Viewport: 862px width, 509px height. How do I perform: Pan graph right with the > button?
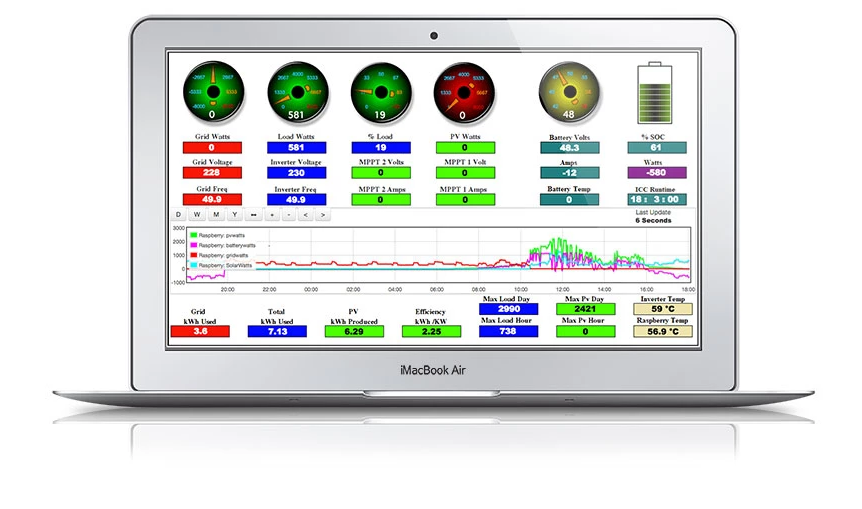[x=325, y=215]
